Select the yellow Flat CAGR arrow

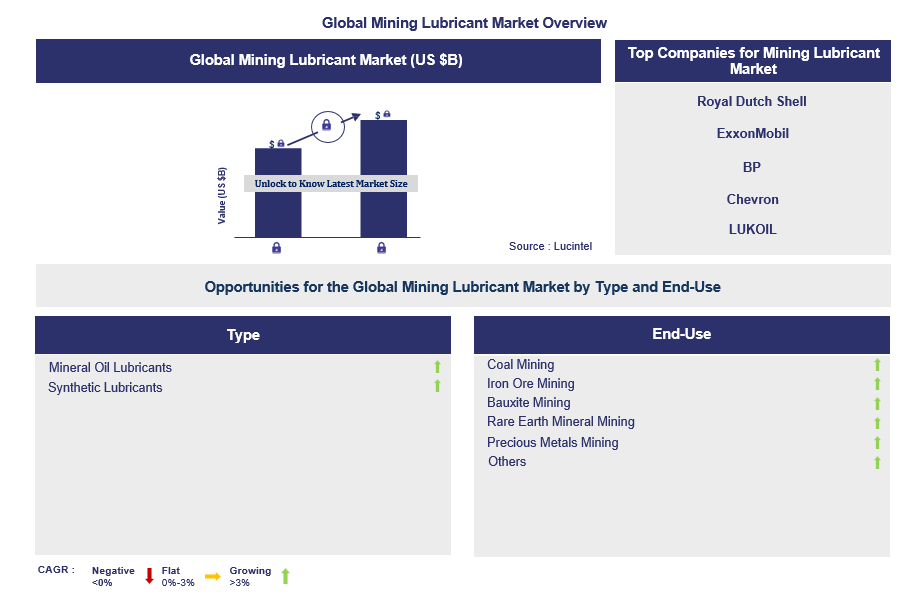[213, 575]
